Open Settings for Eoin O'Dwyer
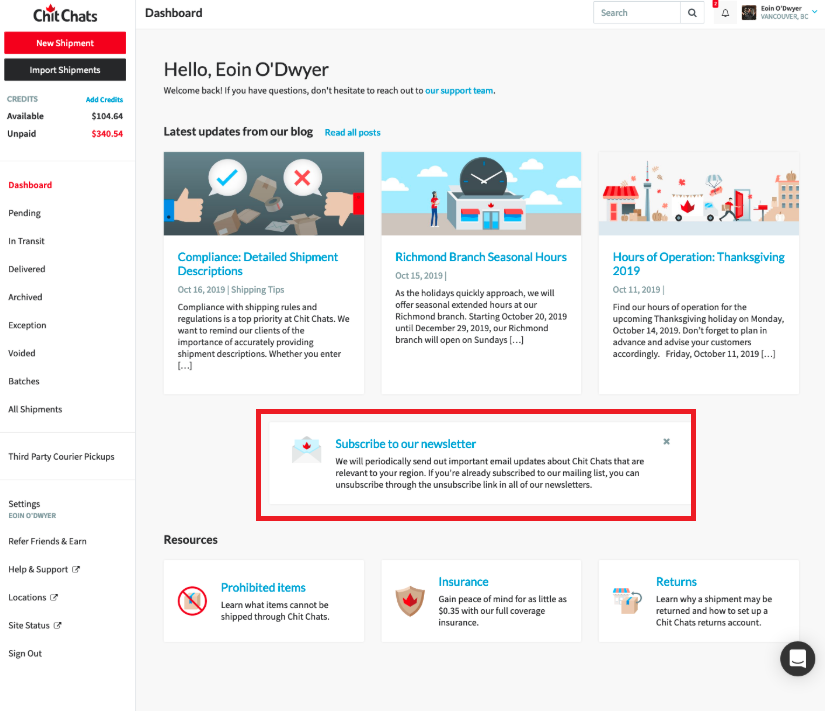825x711 pixels. [x=24, y=504]
